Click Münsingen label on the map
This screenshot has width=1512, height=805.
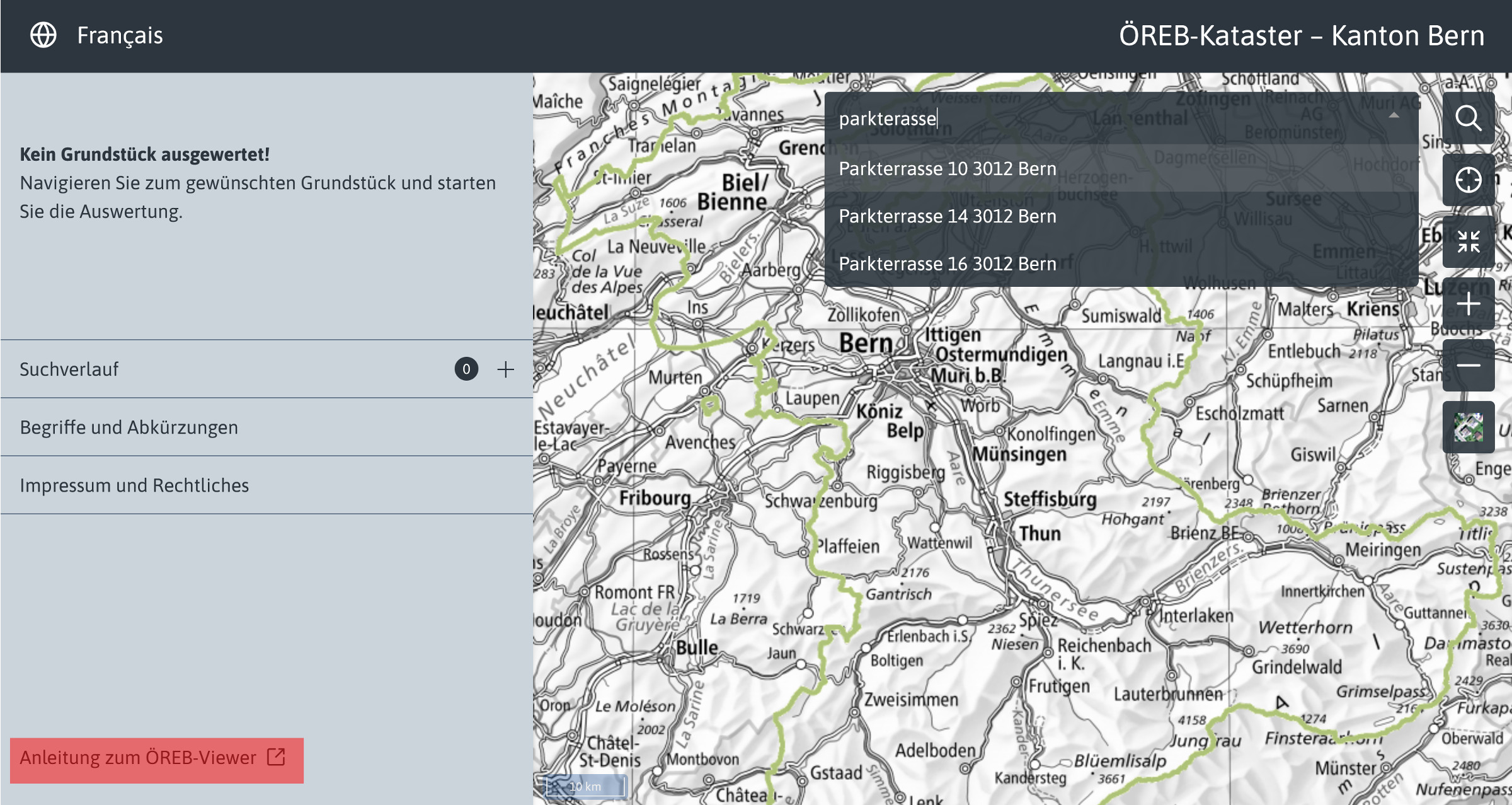(x=1019, y=454)
